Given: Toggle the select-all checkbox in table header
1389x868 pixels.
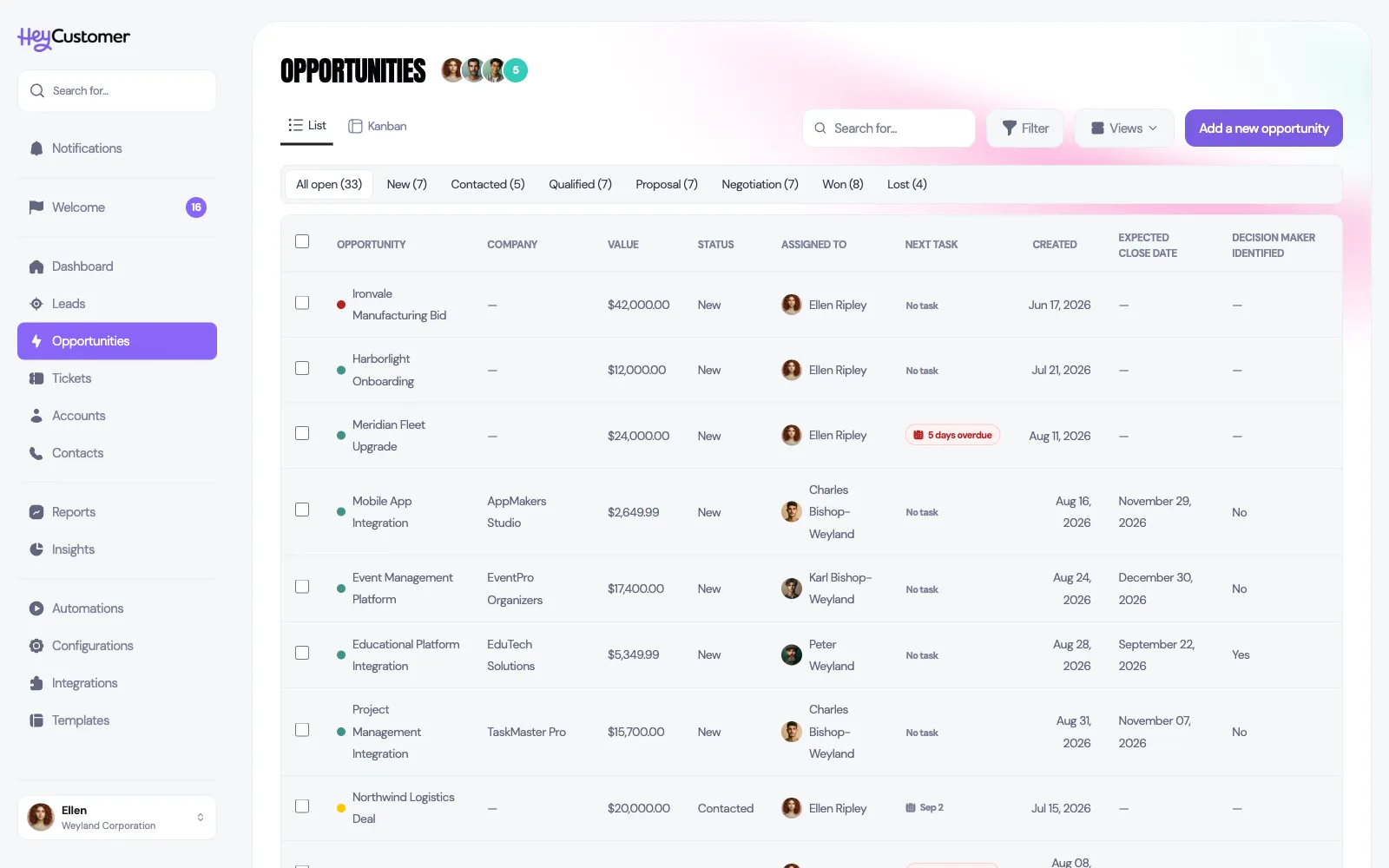Looking at the screenshot, I should (302, 241).
